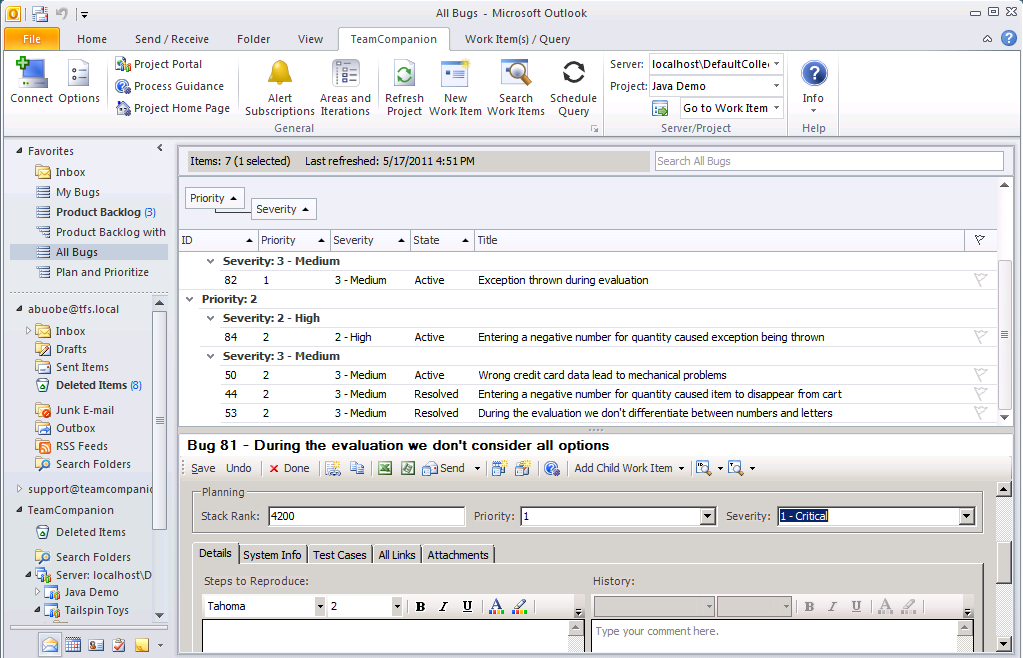Open the Server dropdown
1023x658 pixels.
pos(776,64)
